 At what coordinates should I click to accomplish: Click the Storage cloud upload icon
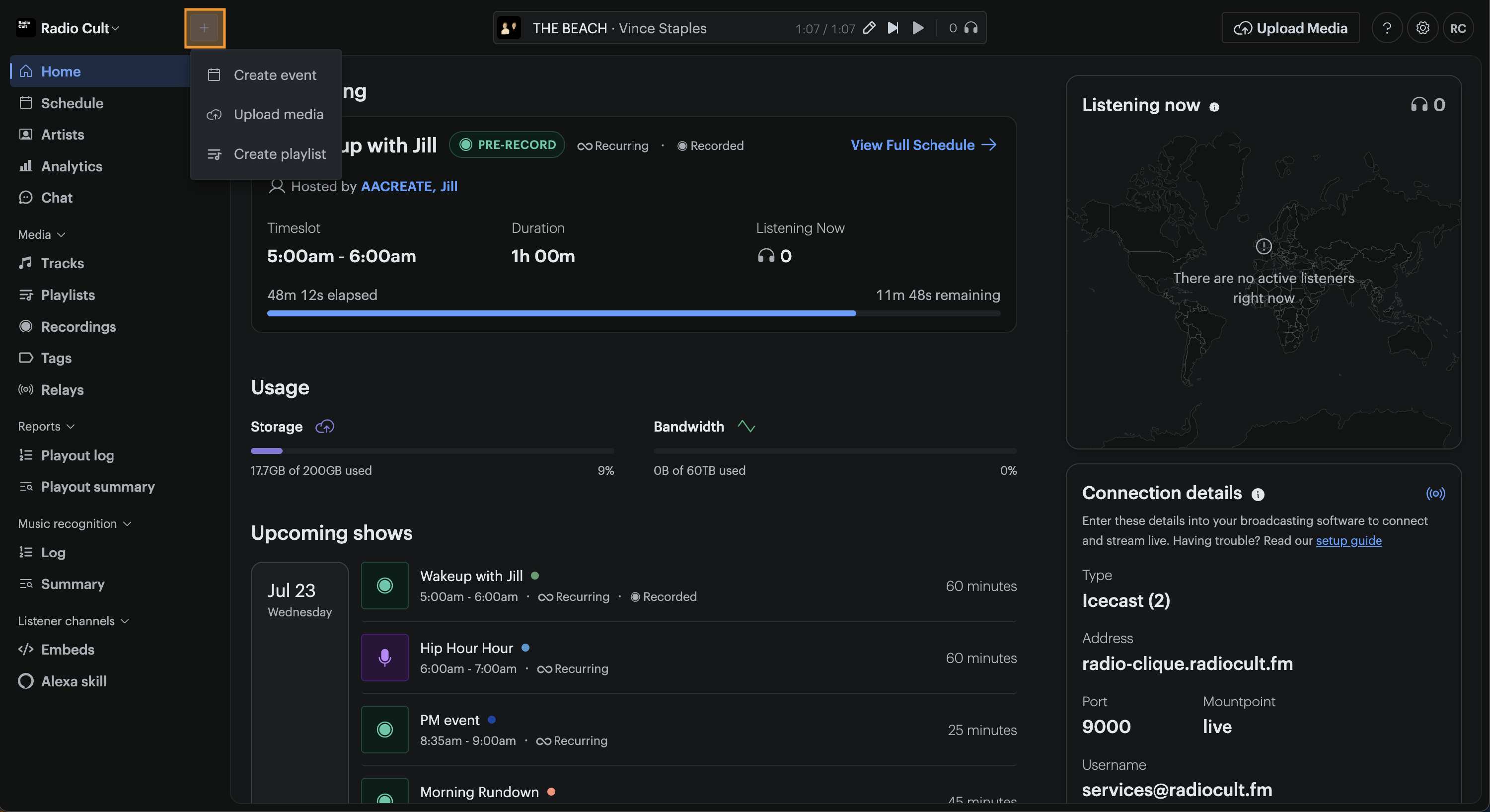click(x=324, y=427)
